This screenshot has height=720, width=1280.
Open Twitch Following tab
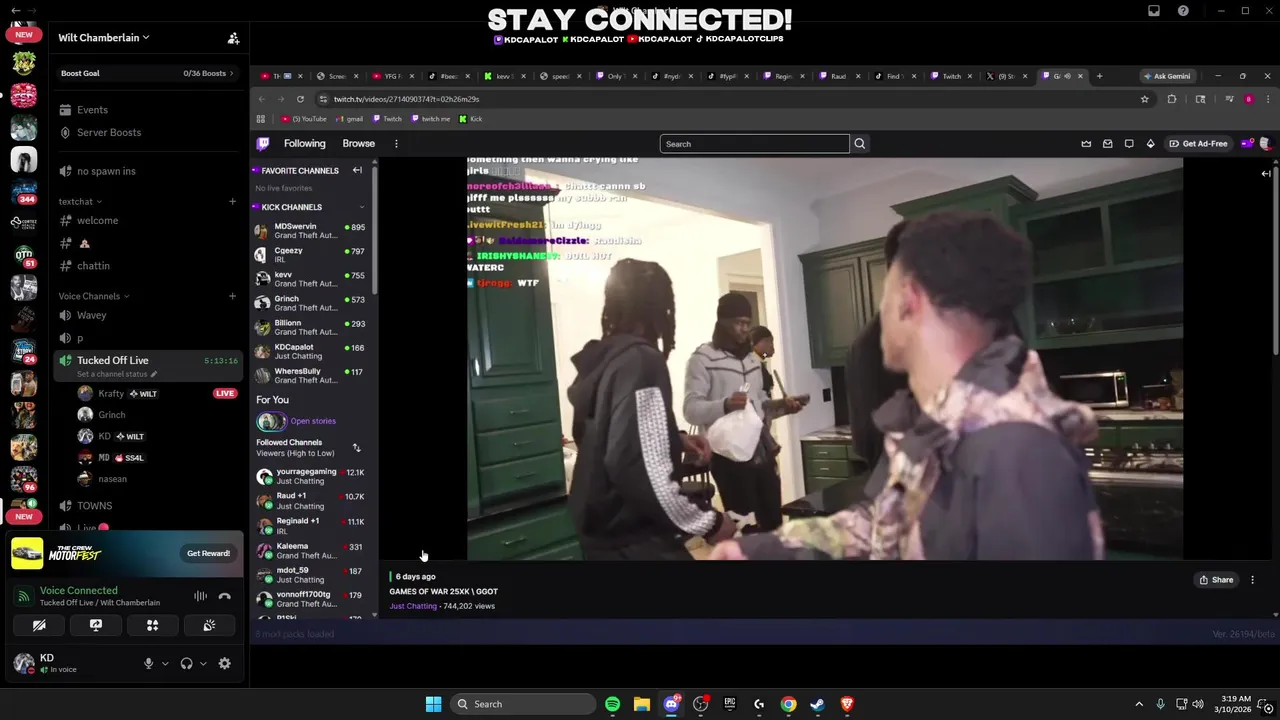pyautogui.click(x=304, y=144)
